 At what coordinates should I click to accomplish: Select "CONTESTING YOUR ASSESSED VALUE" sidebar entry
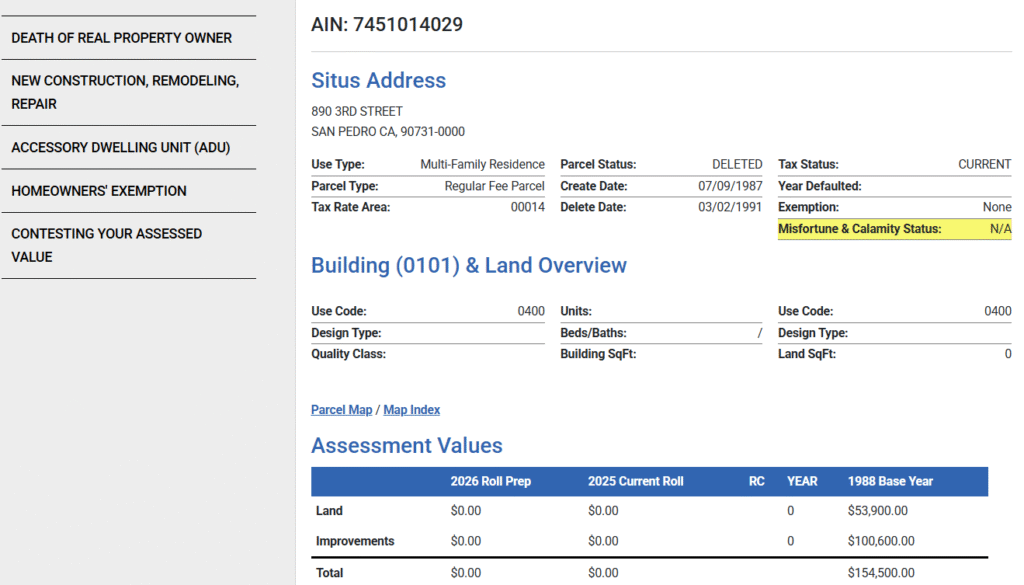pyautogui.click(x=106, y=245)
